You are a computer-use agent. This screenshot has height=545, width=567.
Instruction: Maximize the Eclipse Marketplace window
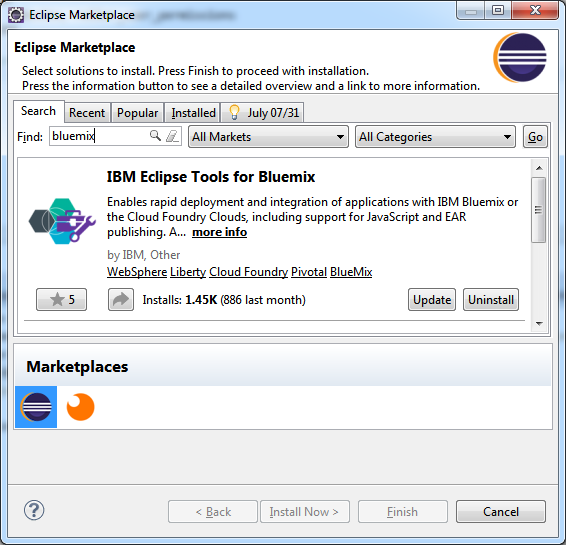coord(498,10)
